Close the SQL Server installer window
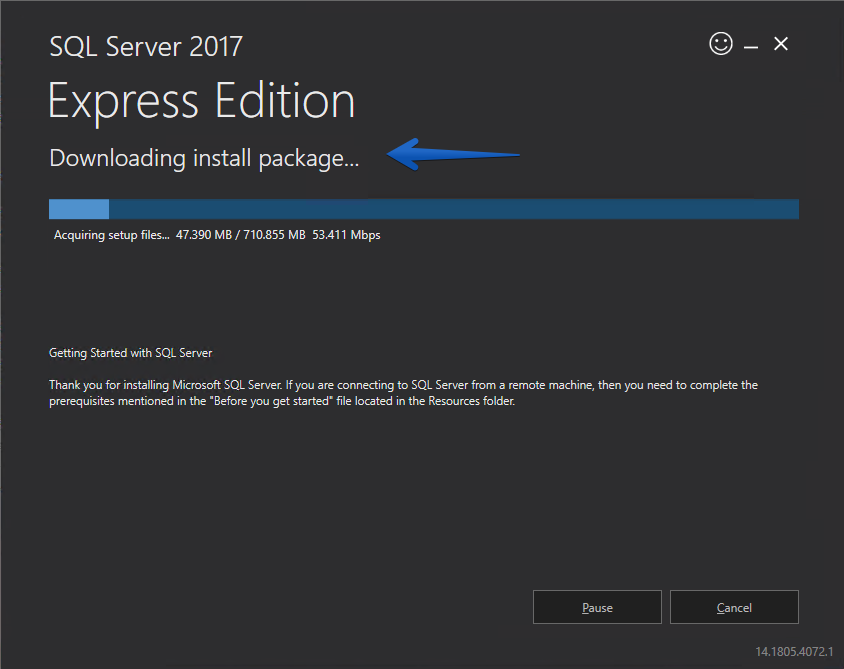 click(x=781, y=44)
